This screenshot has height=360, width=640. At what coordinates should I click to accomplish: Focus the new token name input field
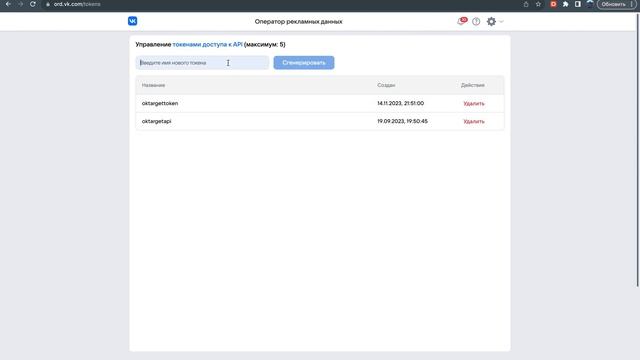[202, 63]
